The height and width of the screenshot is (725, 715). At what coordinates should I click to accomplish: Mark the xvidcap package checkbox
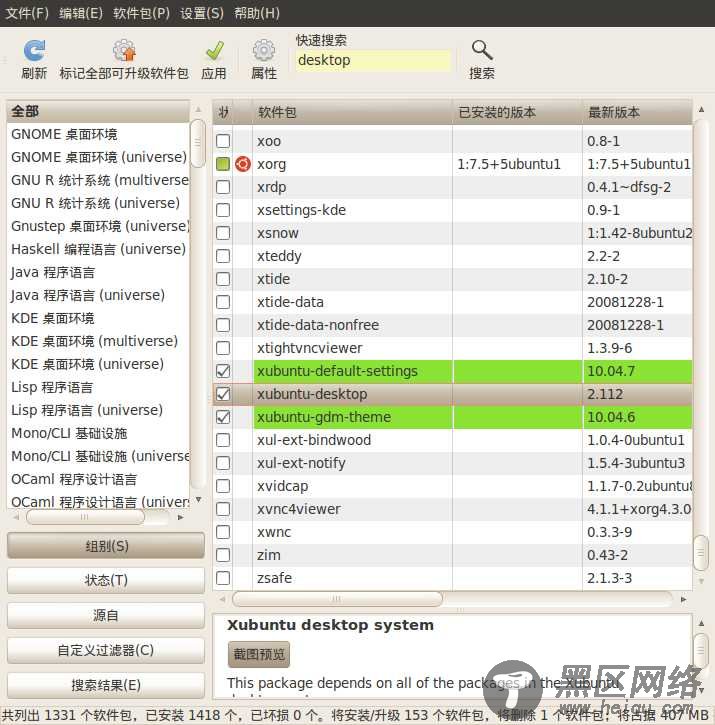pyautogui.click(x=223, y=486)
